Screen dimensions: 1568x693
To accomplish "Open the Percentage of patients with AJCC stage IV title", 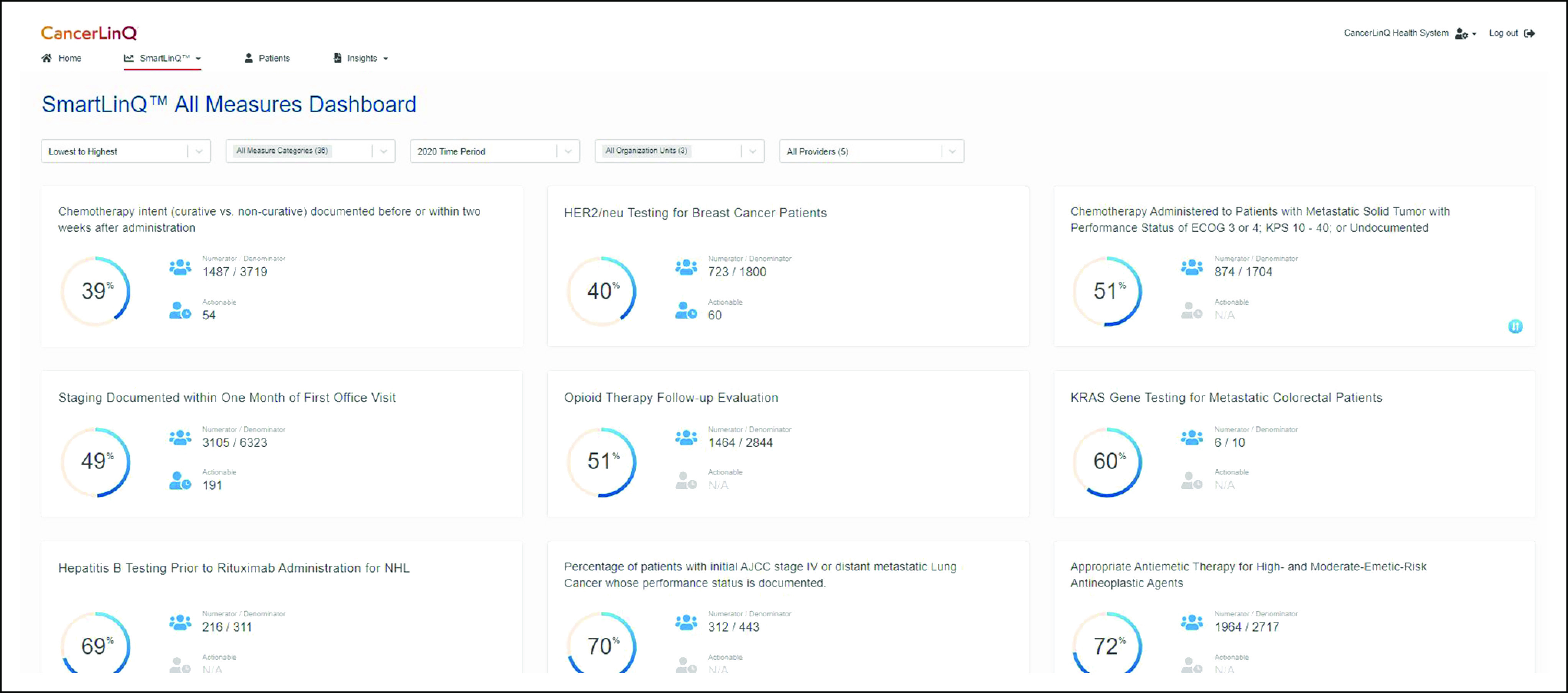I will point(760,575).
